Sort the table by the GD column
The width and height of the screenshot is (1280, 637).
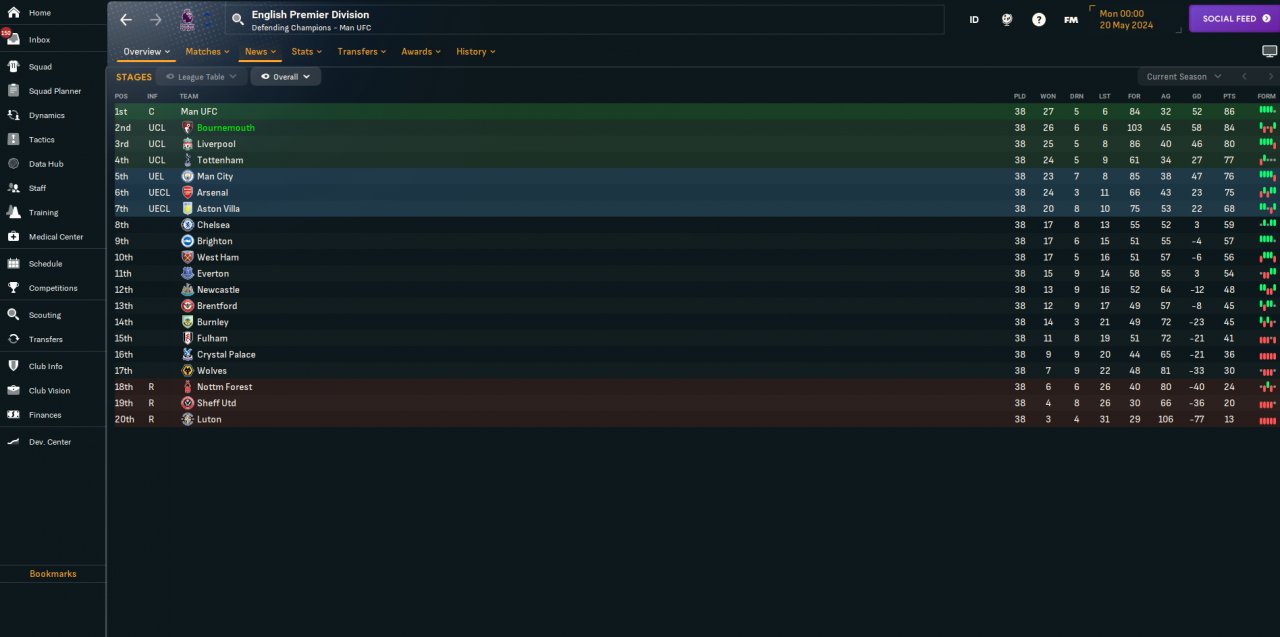coord(1197,96)
